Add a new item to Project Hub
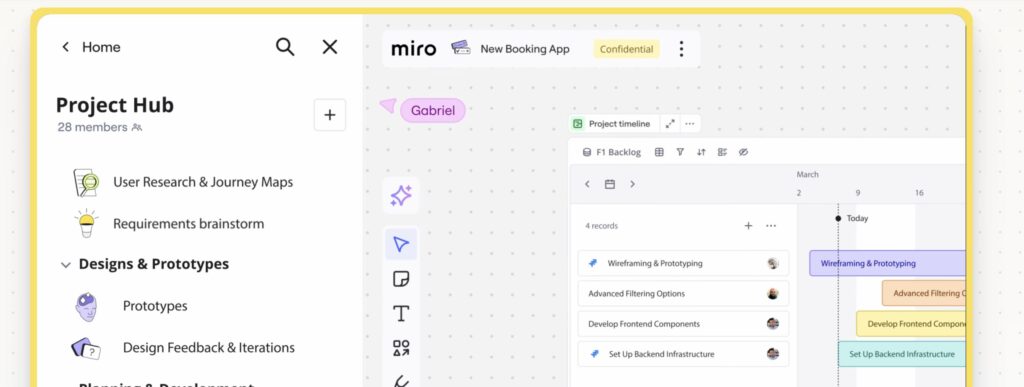 point(330,115)
